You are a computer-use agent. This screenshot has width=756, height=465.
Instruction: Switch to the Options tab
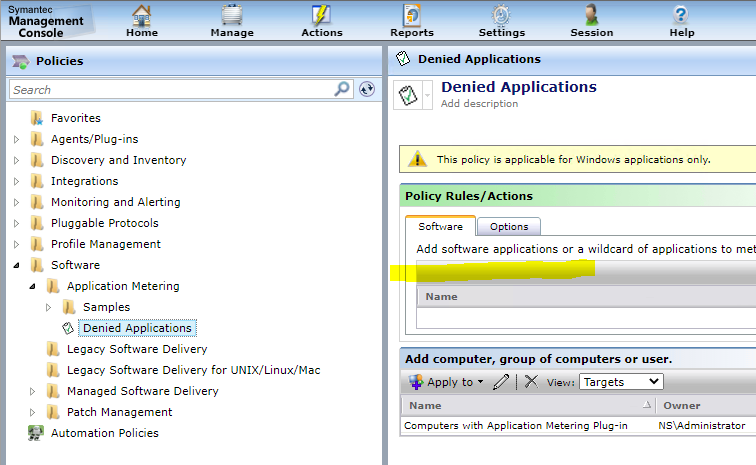(509, 227)
